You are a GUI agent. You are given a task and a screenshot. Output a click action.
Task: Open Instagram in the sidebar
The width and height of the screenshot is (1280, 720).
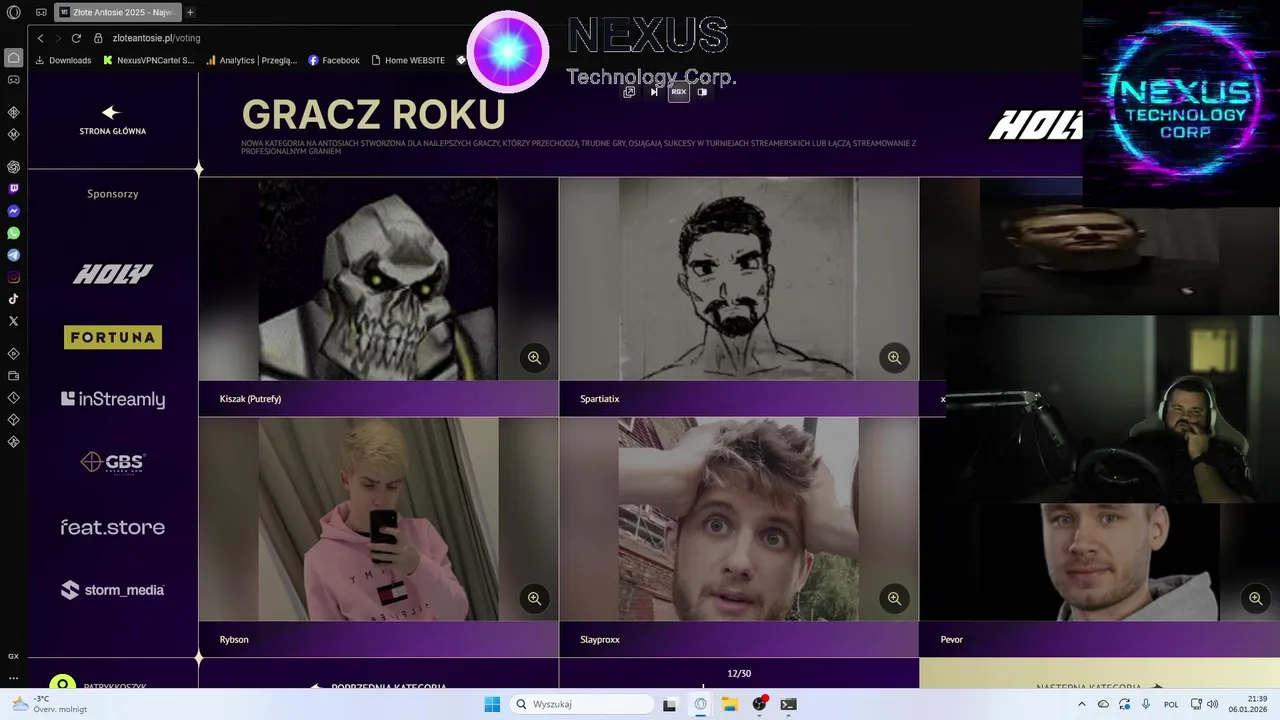(x=13, y=277)
